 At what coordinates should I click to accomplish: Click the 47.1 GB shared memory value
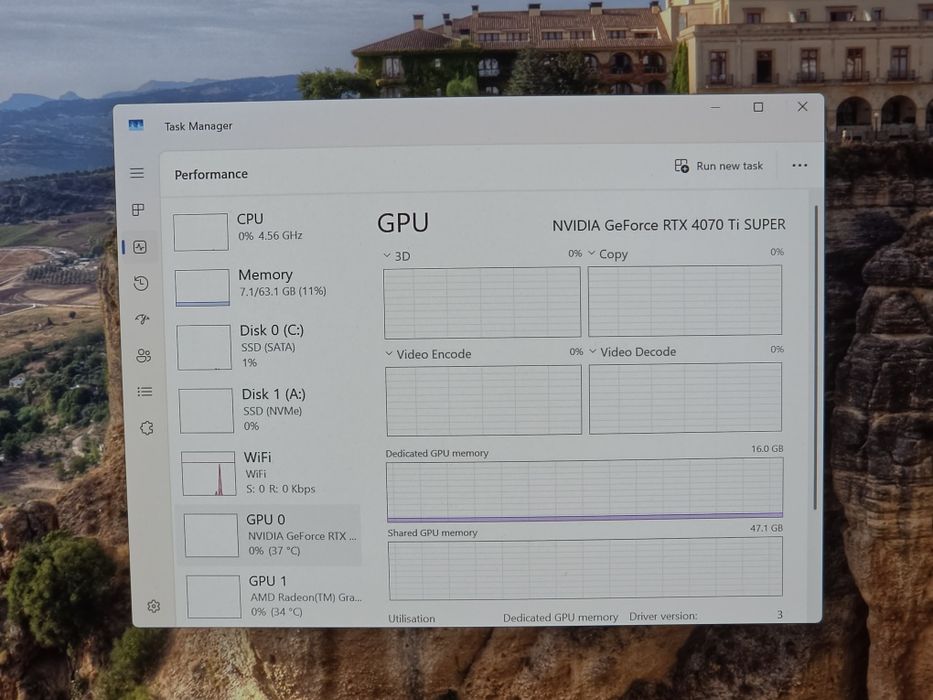pos(766,528)
